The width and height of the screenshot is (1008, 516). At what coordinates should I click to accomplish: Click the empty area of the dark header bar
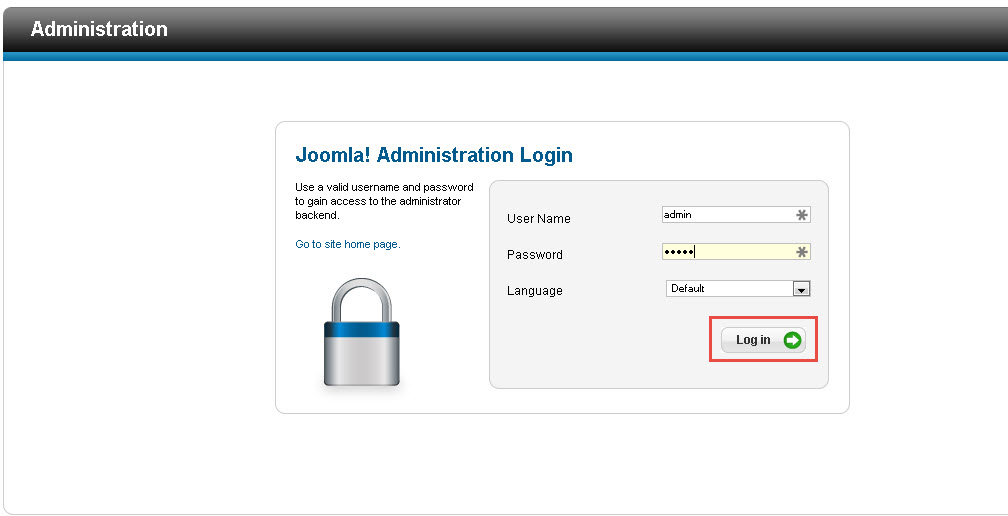tap(579, 29)
